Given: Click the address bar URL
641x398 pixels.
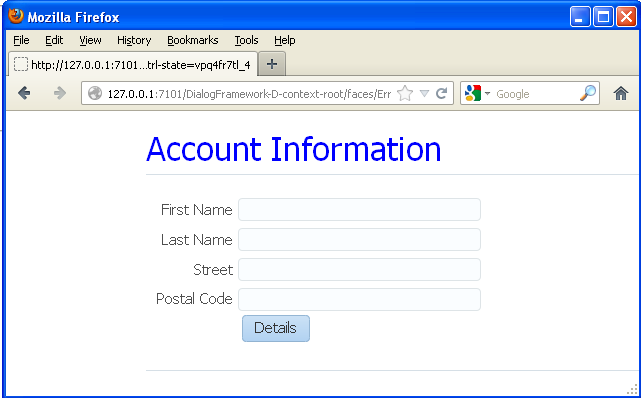Looking at the screenshot, I should (x=249, y=94).
